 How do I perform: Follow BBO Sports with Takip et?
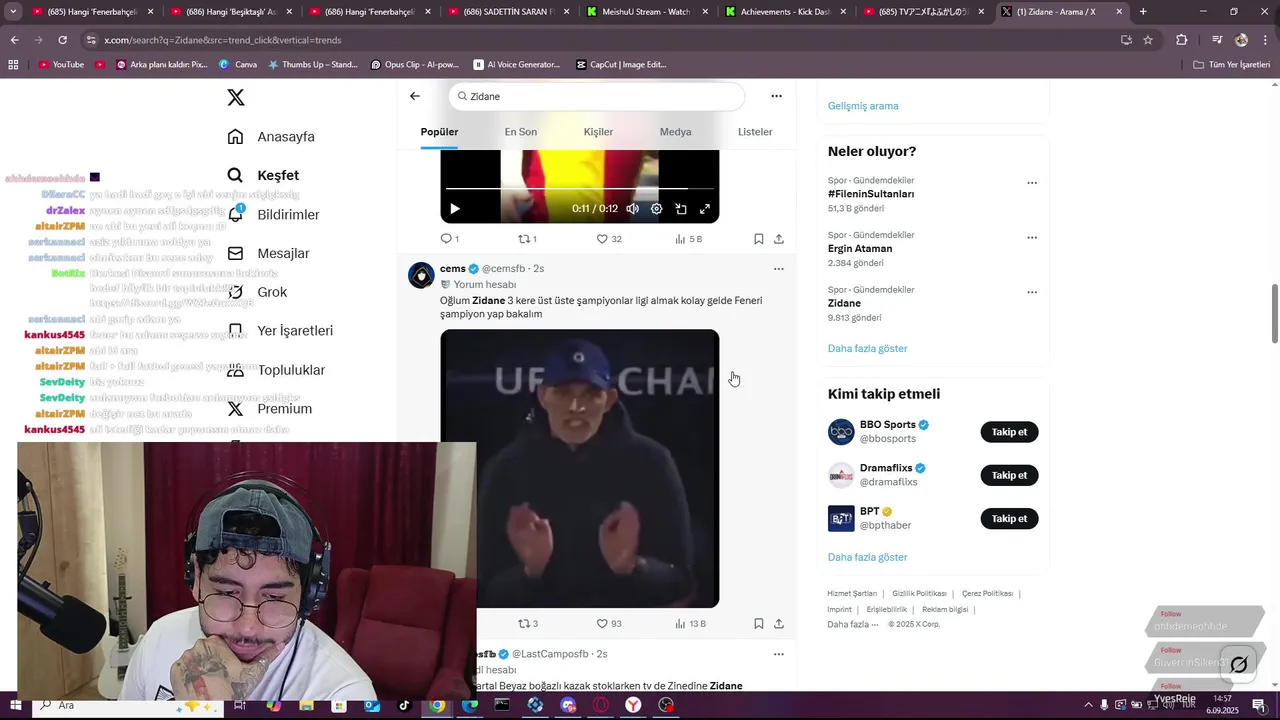tap(1009, 432)
